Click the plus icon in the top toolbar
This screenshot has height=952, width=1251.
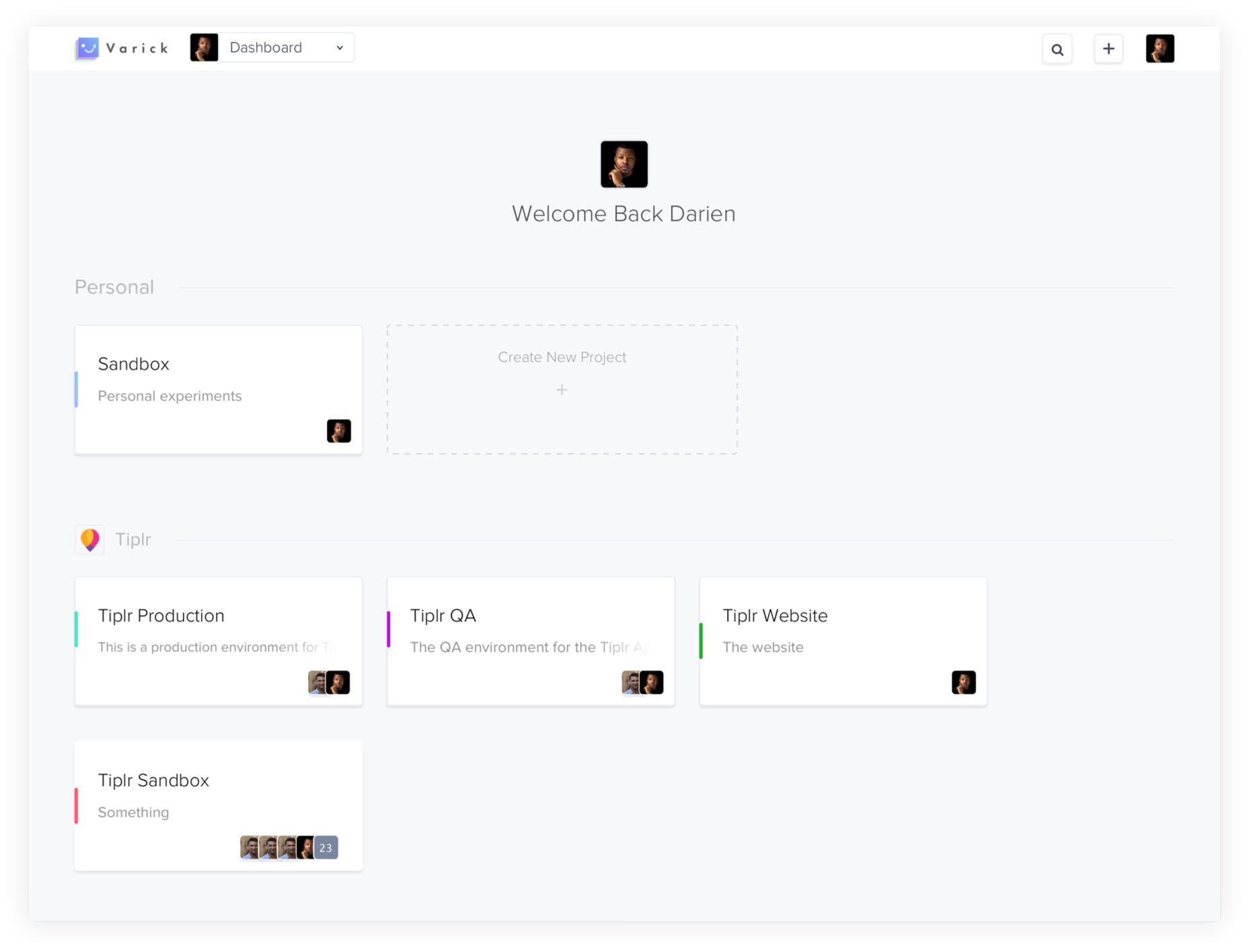(x=1109, y=48)
